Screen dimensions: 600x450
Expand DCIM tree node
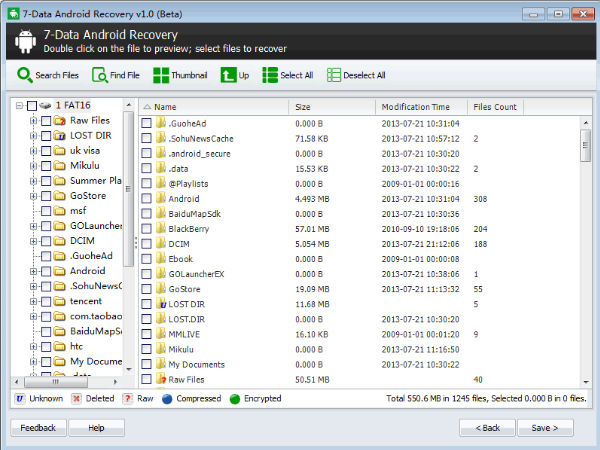pyautogui.click(x=33, y=241)
